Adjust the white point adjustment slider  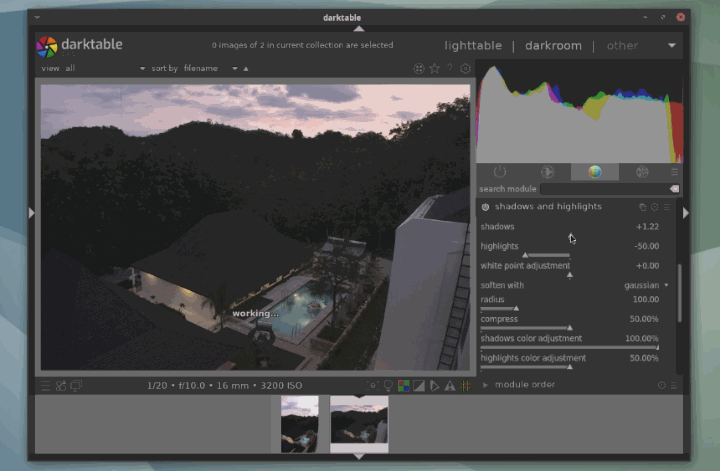click(570, 275)
